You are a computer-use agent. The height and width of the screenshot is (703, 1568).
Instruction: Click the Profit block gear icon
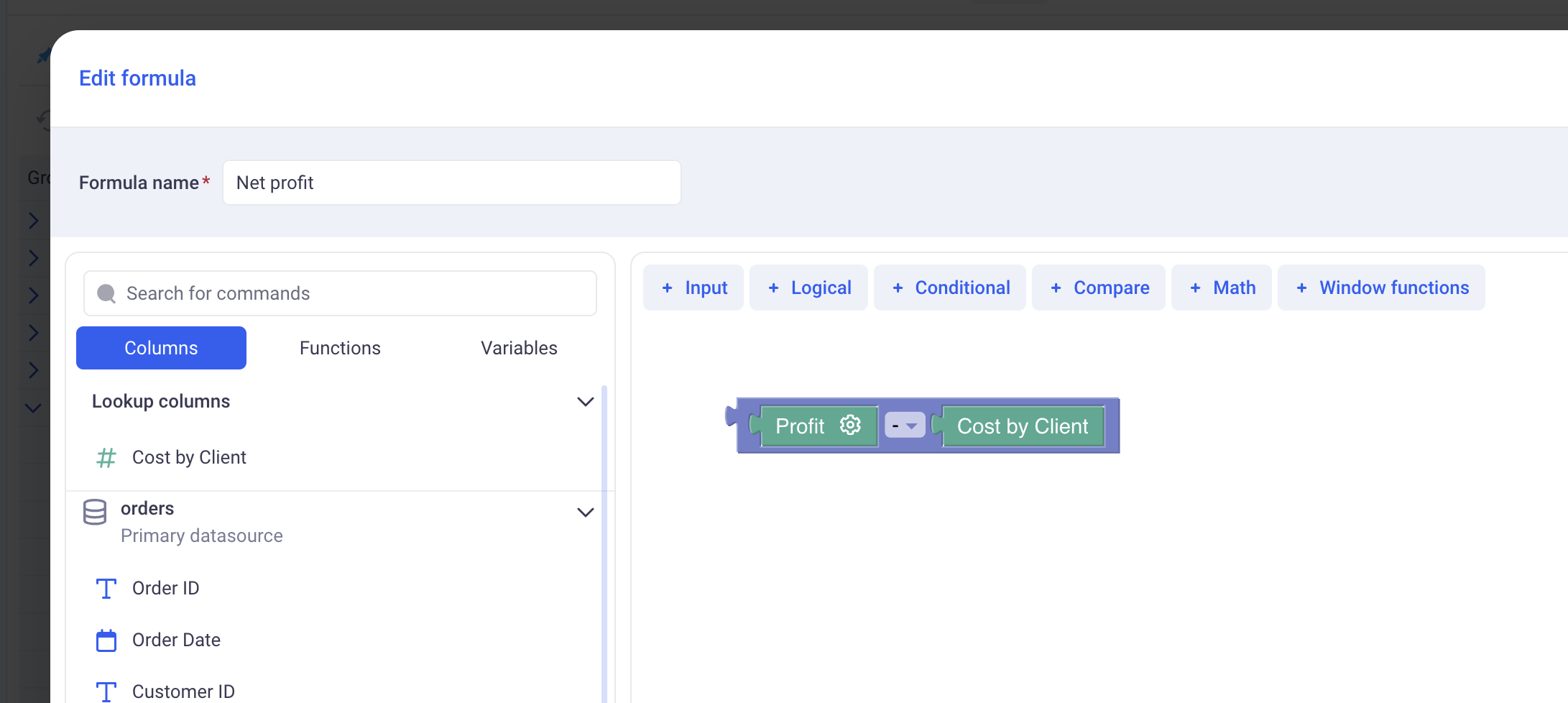pyautogui.click(x=850, y=425)
